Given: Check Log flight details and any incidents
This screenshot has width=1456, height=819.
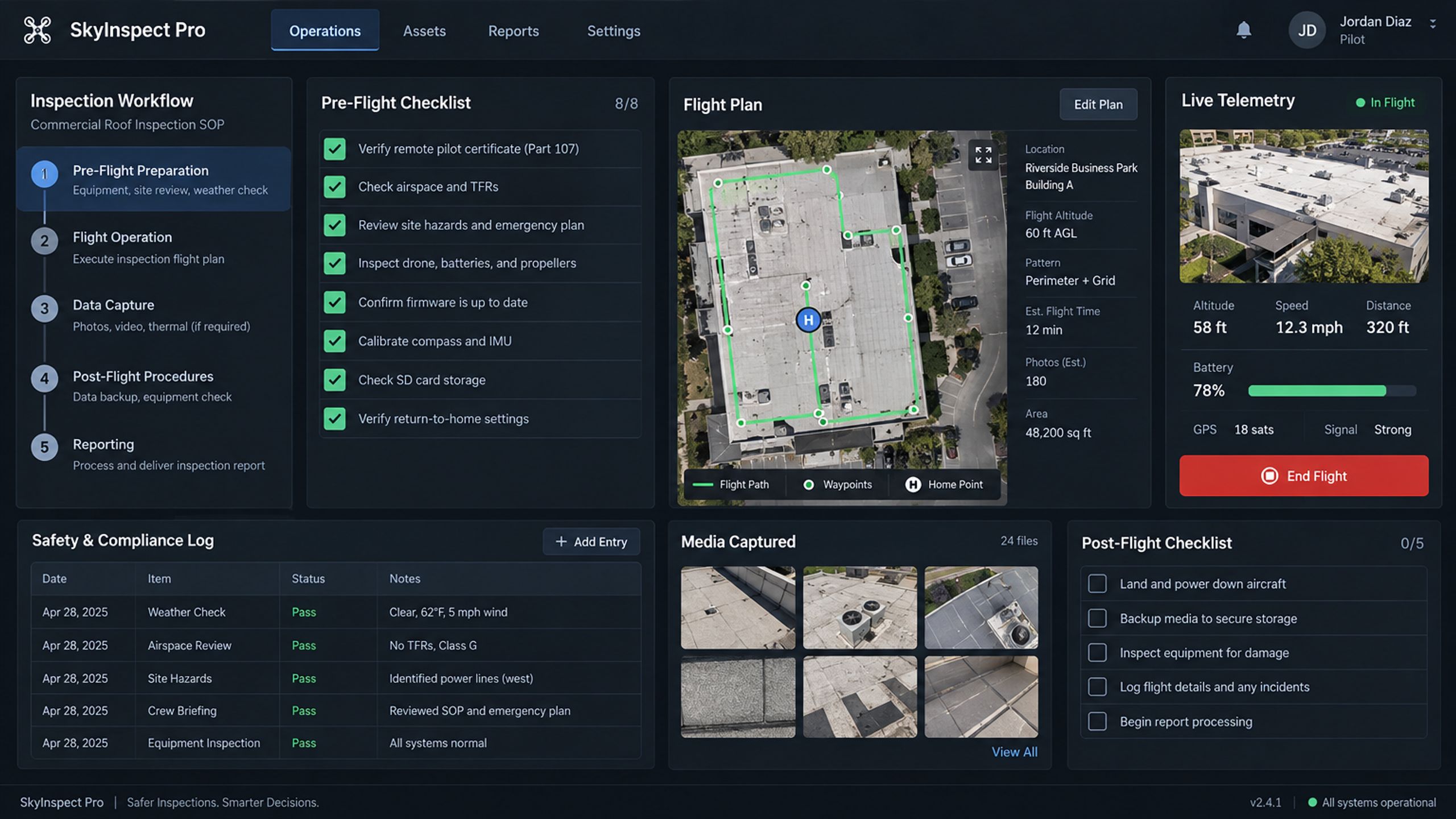Looking at the screenshot, I should pyautogui.click(x=1097, y=687).
